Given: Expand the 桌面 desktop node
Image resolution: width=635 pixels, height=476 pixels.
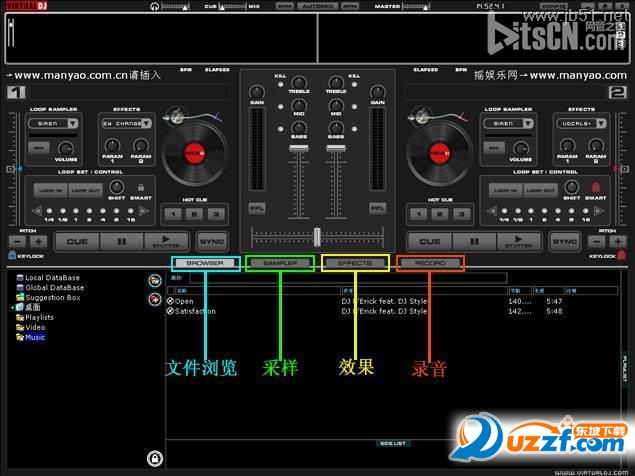Looking at the screenshot, I should [12, 308].
